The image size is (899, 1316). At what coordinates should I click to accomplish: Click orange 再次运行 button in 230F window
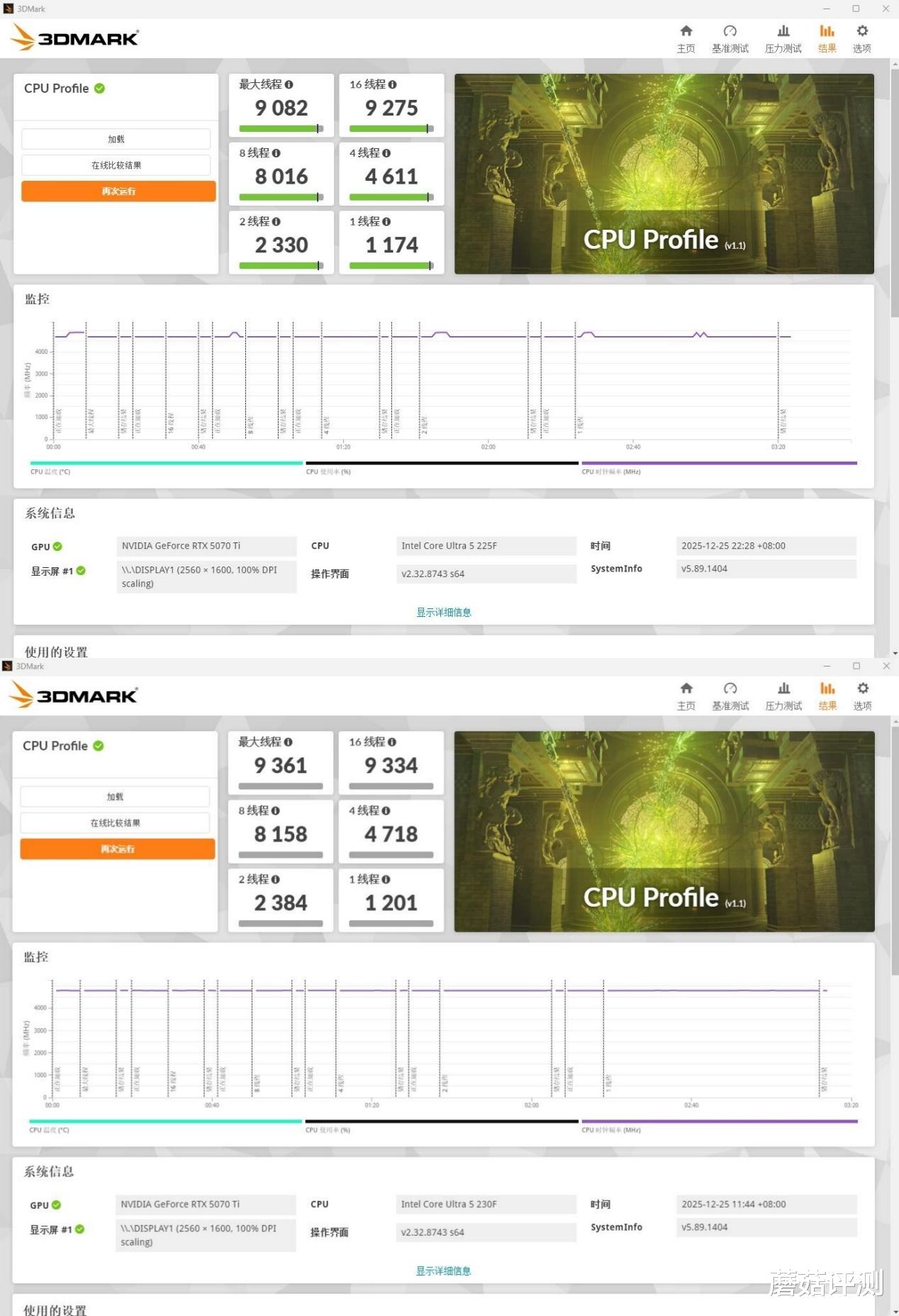pyautogui.click(x=118, y=849)
